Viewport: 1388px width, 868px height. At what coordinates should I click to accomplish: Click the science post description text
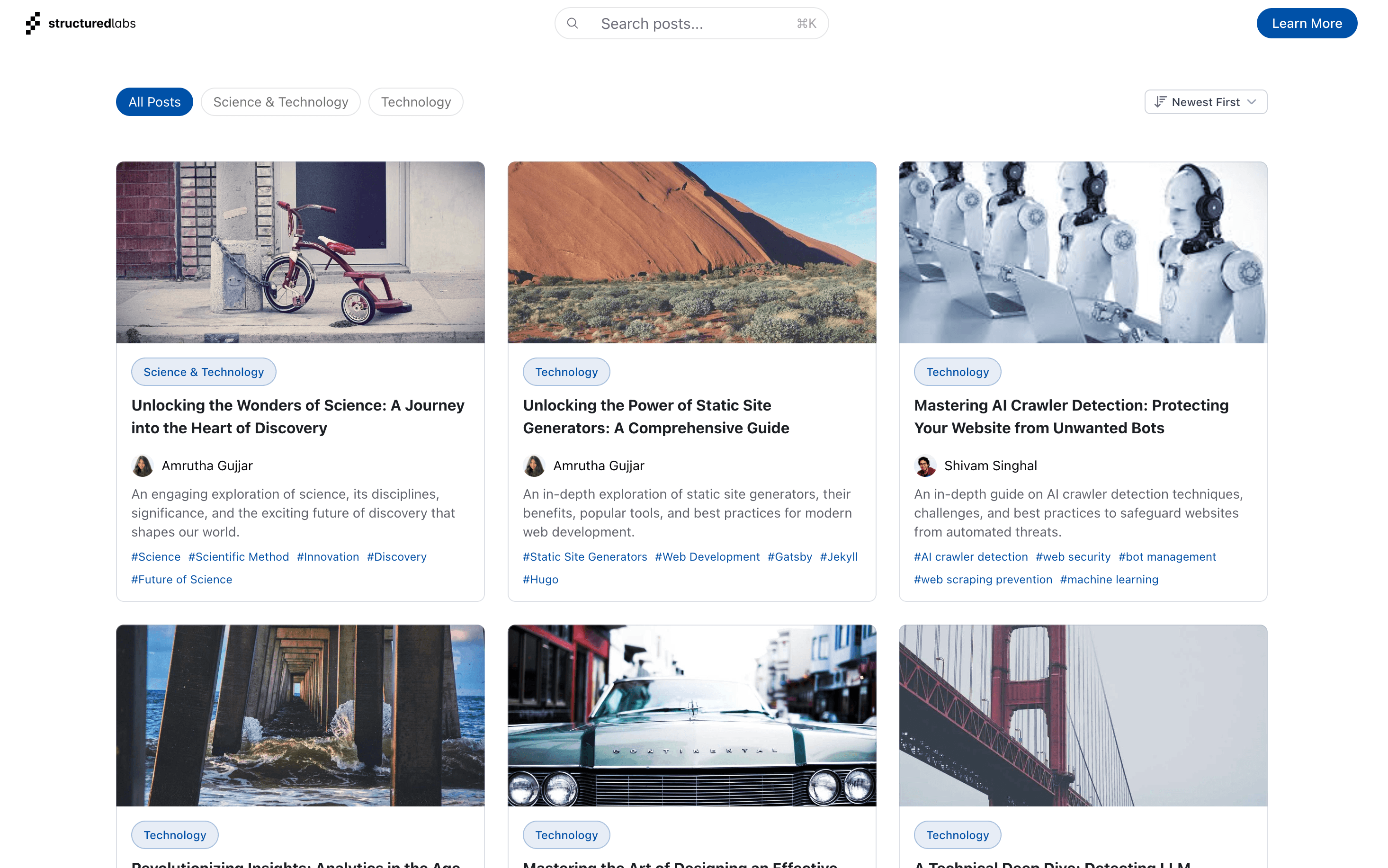293,513
